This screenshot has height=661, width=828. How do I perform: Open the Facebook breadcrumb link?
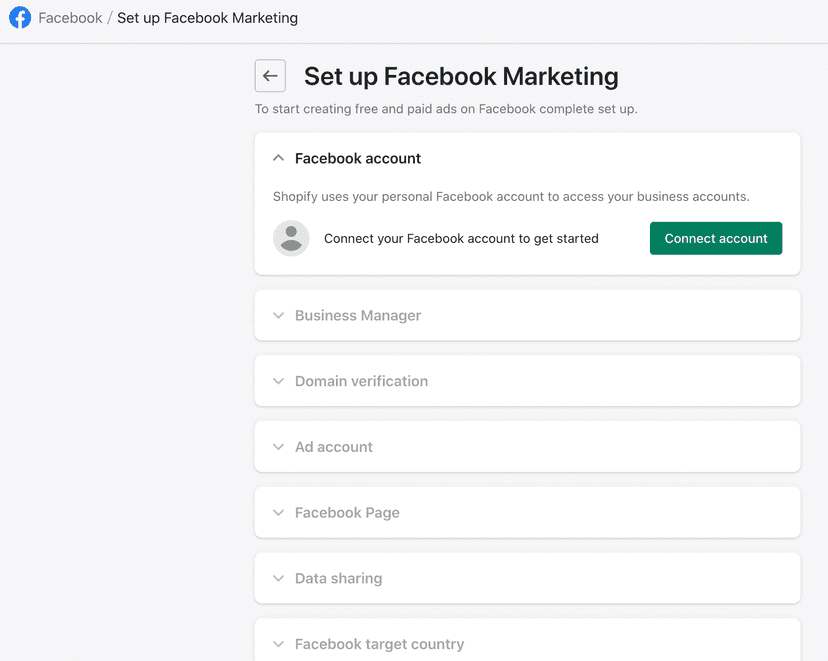click(x=70, y=18)
